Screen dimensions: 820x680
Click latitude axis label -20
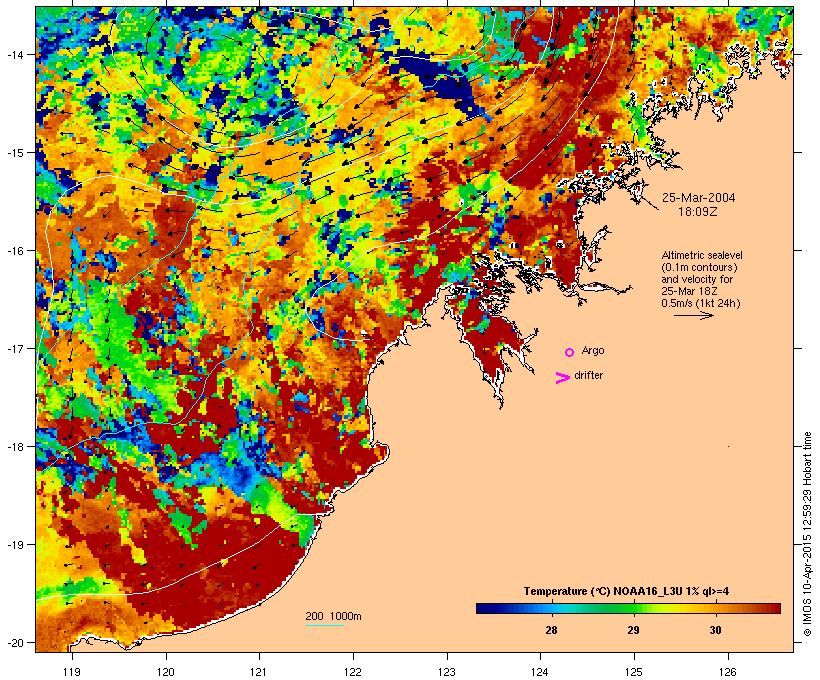pos(14,642)
